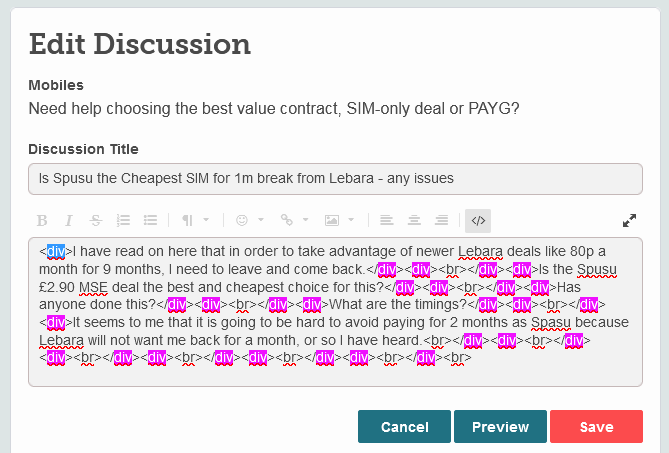Viewport: 669px width, 453px height.
Task: Toggle bold formatting in editor toolbar
Action: point(42,220)
